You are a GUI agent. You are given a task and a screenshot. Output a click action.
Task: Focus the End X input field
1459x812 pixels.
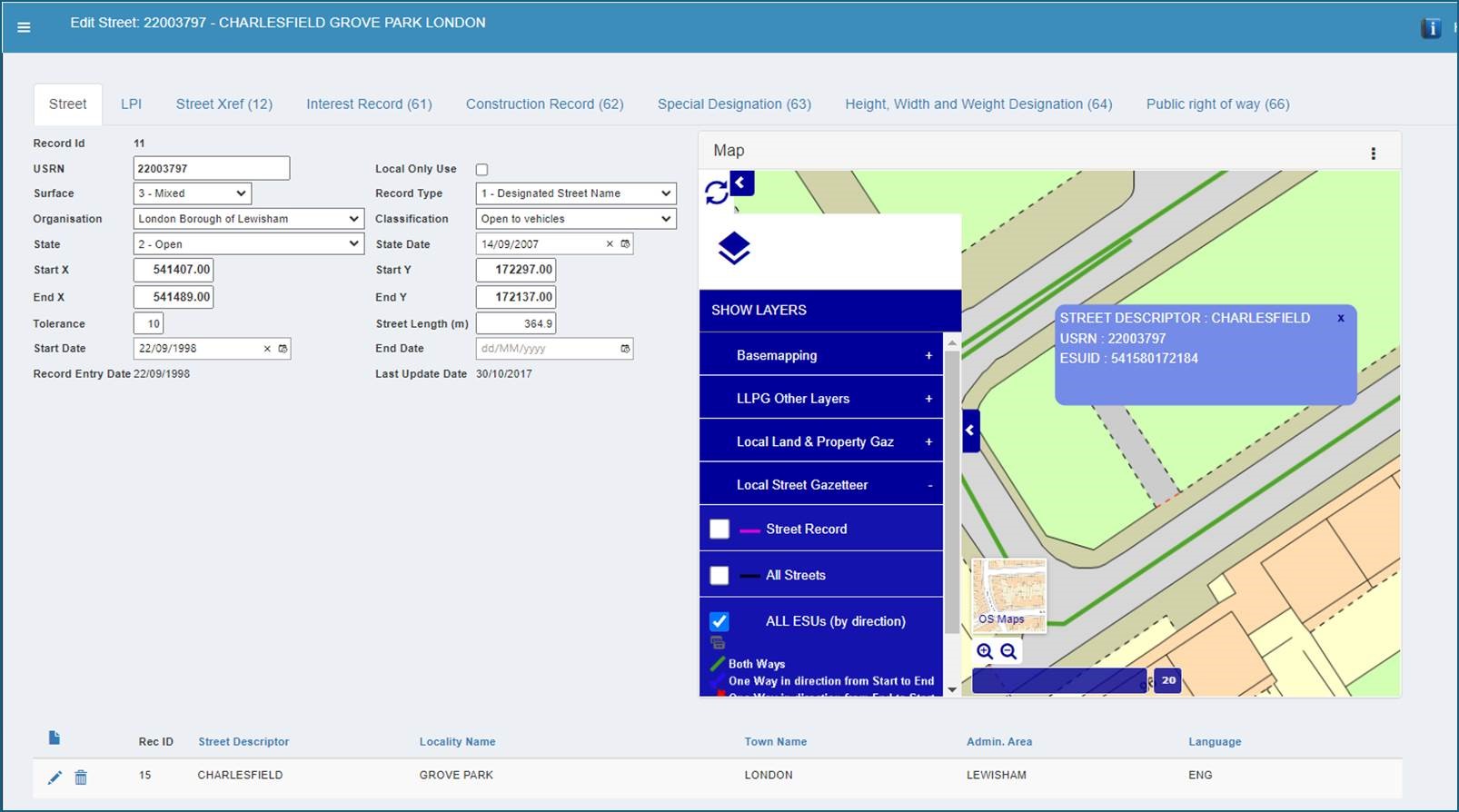(x=174, y=297)
